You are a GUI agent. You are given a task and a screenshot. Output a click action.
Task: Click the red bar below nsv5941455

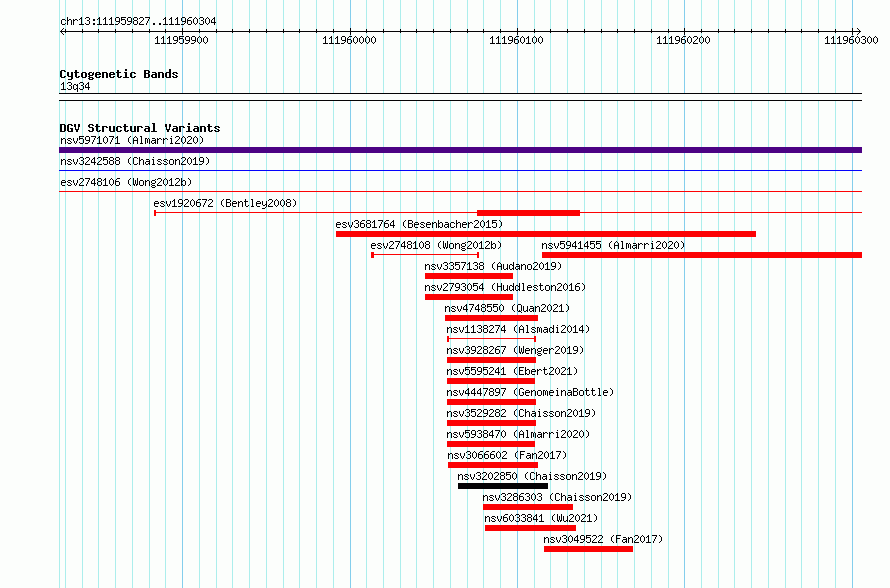[702, 255]
